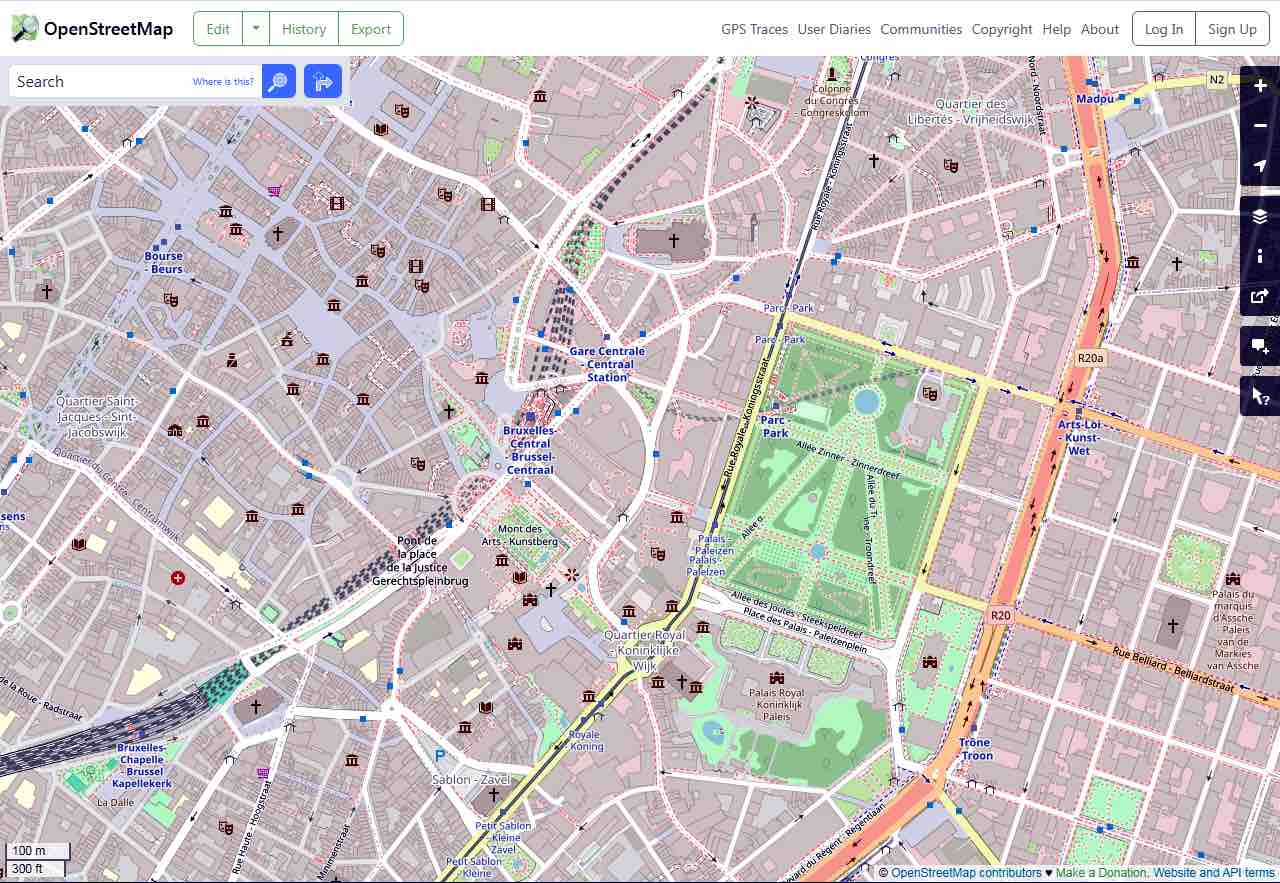Image resolution: width=1280 pixels, height=883 pixels.
Task: Click the Colonne du Congrès monument icon
Action: [x=832, y=75]
